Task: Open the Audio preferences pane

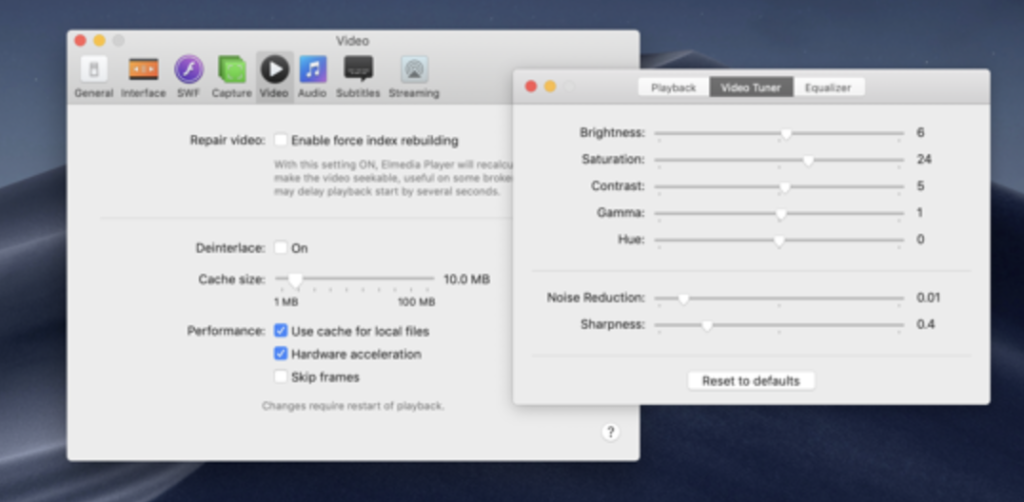Action: (x=312, y=77)
